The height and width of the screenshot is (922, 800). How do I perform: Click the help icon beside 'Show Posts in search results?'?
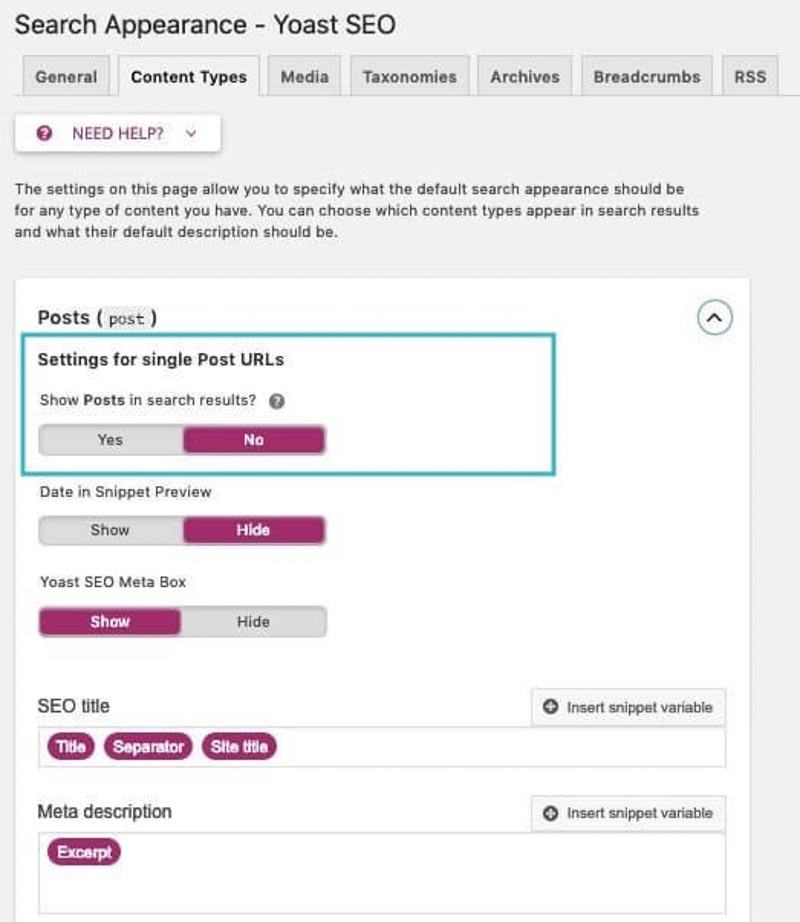pyautogui.click(x=277, y=401)
